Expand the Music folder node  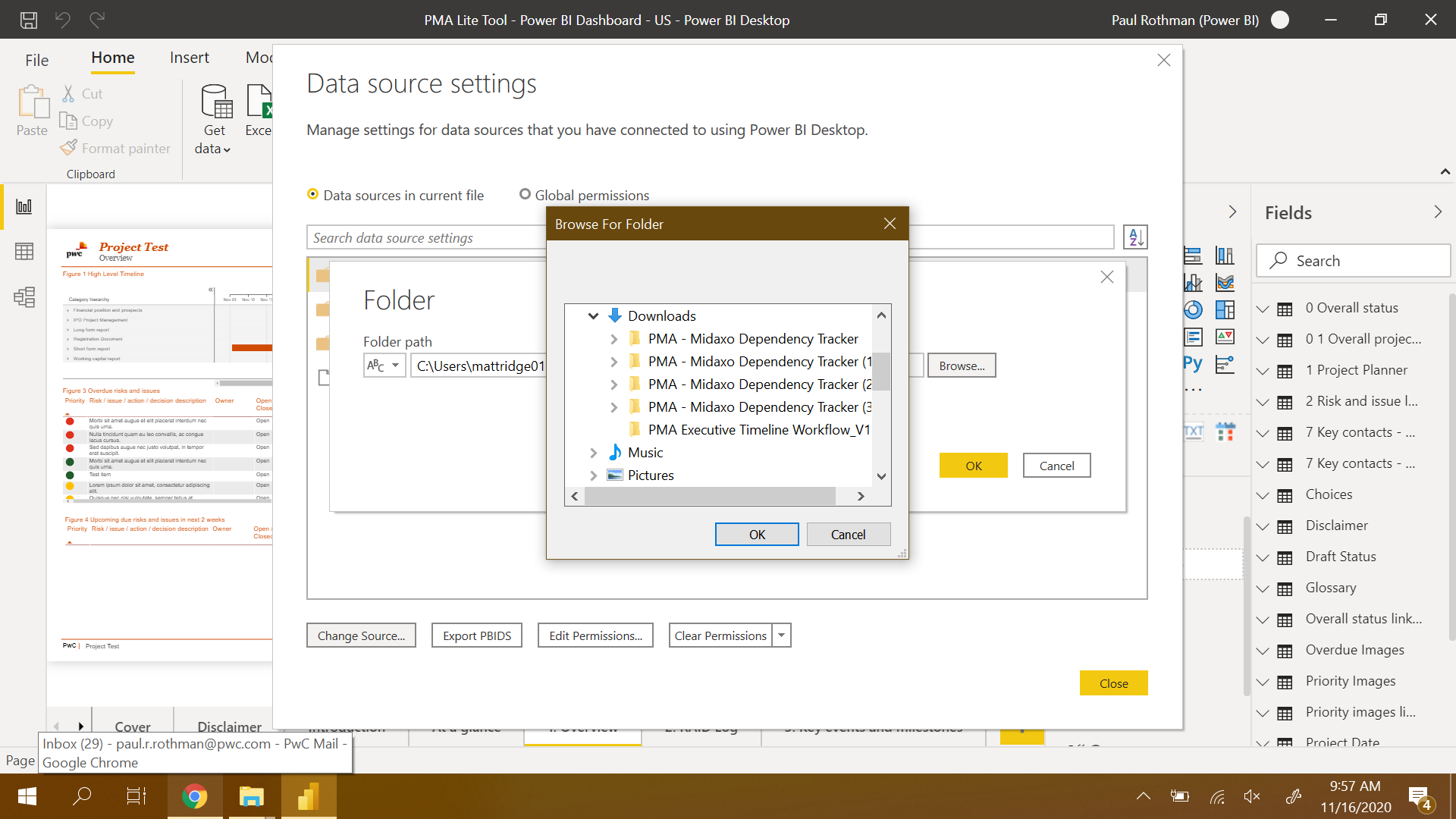(593, 453)
